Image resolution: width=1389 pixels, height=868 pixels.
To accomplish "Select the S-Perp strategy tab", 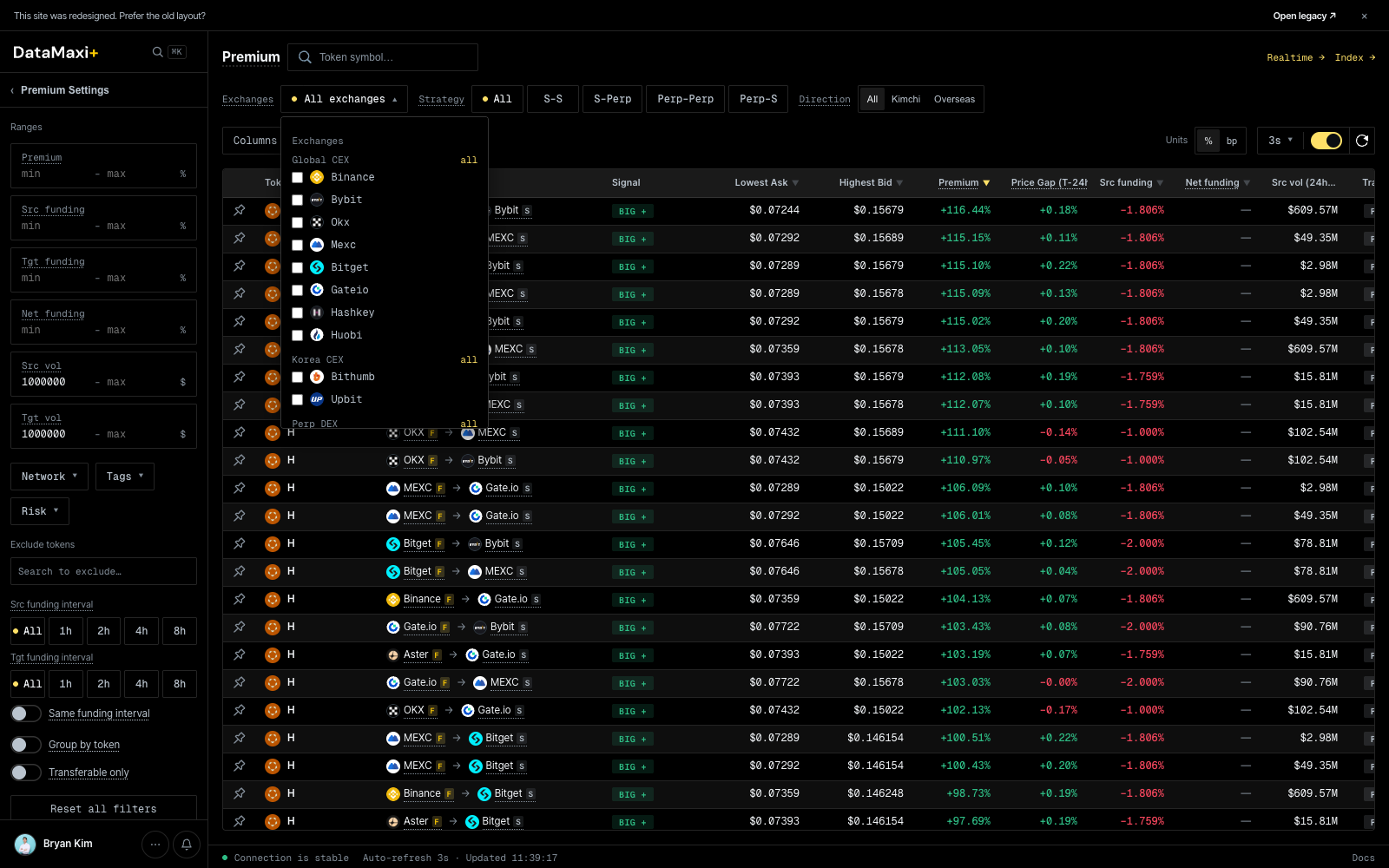I will point(613,99).
